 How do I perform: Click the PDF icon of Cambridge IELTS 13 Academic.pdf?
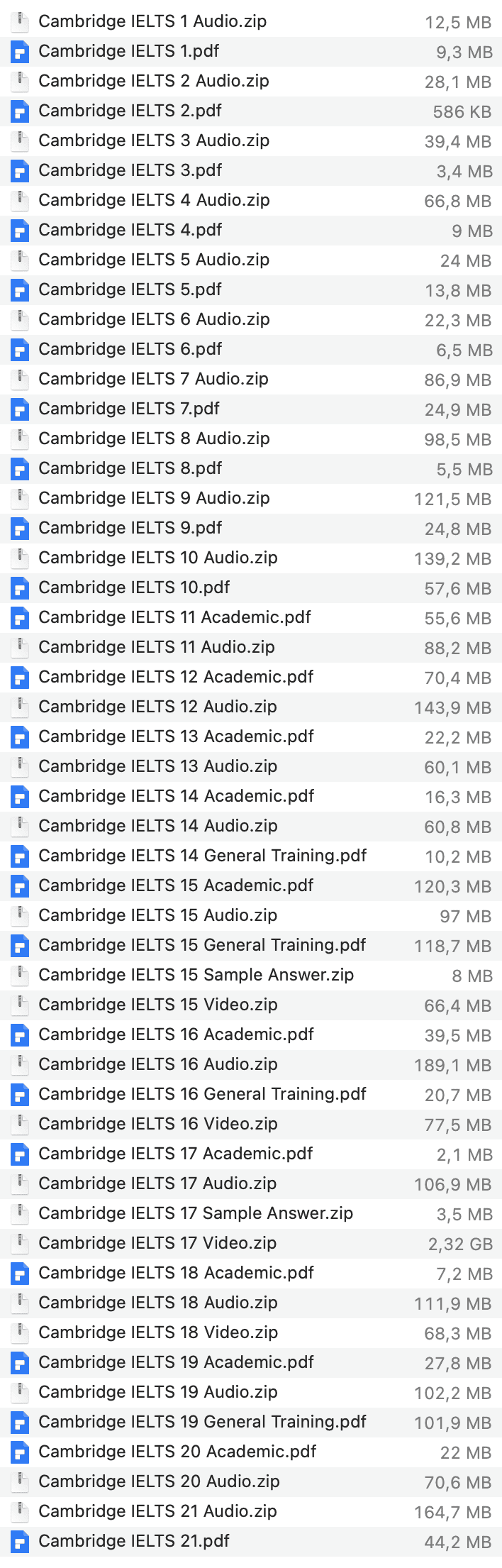tap(21, 737)
